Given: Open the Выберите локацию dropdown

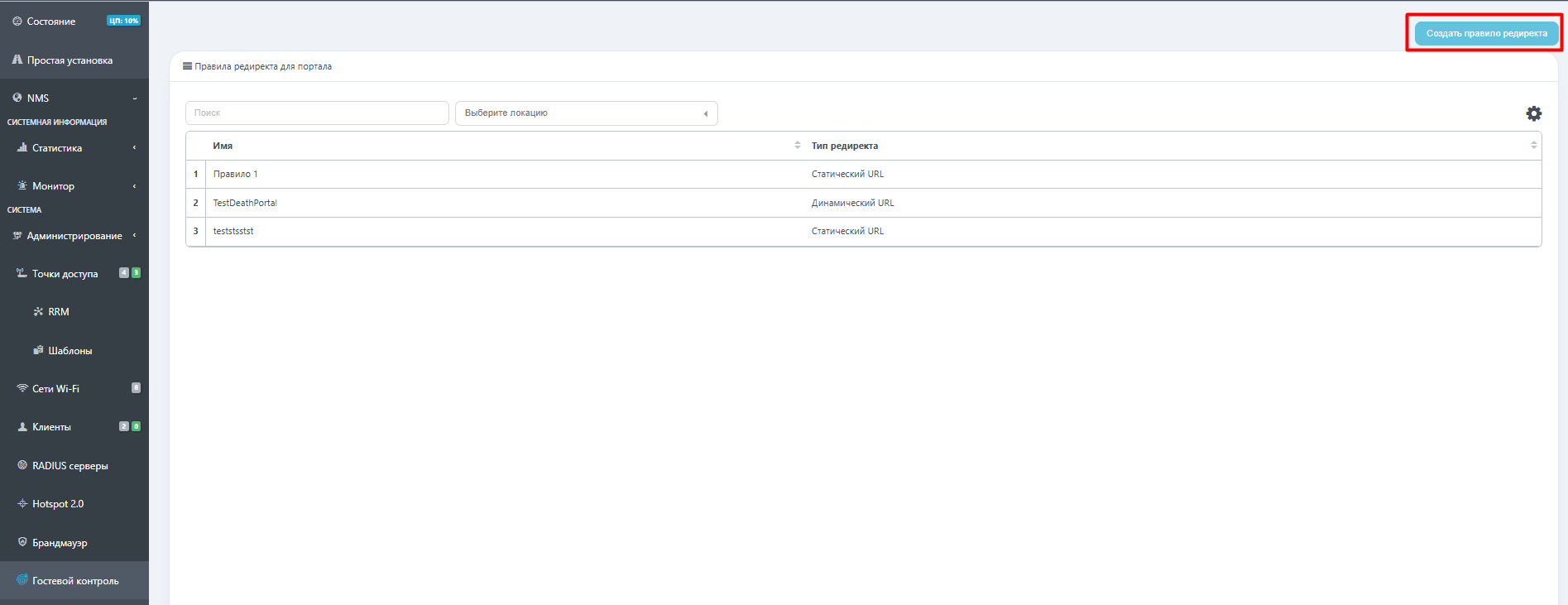Looking at the screenshot, I should coord(586,113).
